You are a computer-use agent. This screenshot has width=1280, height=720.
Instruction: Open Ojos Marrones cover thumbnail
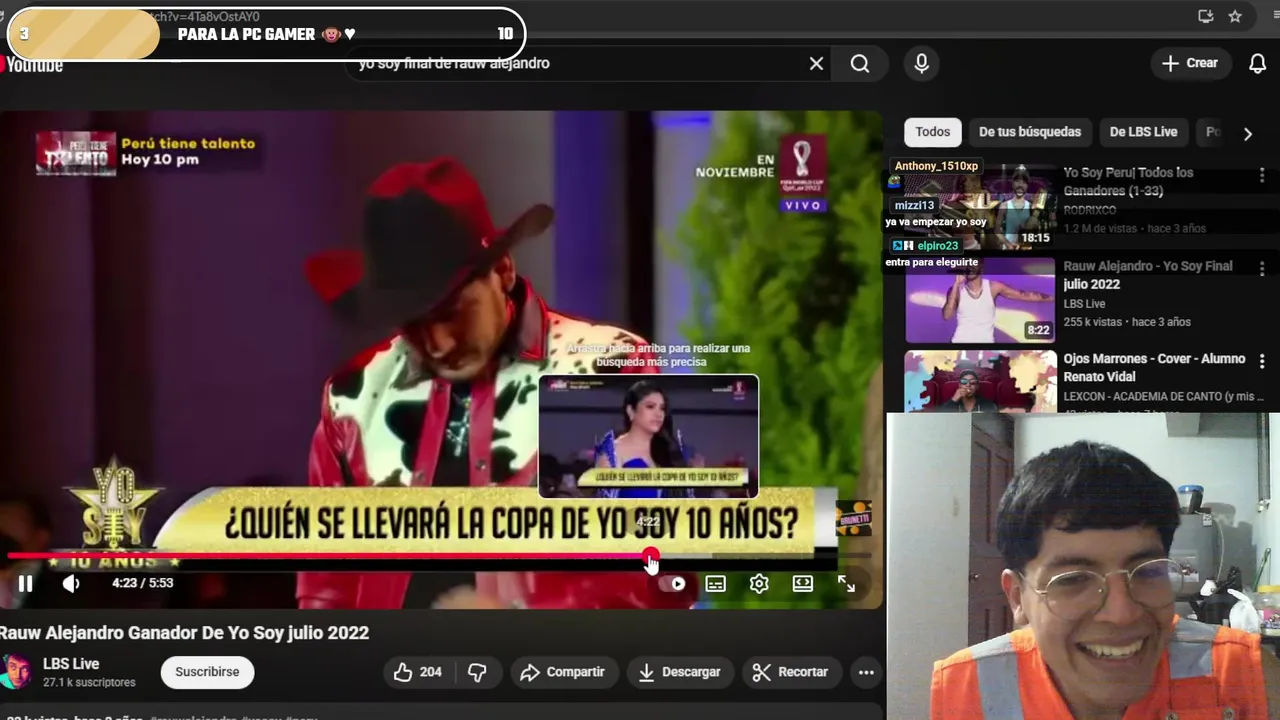click(x=980, y=381)
